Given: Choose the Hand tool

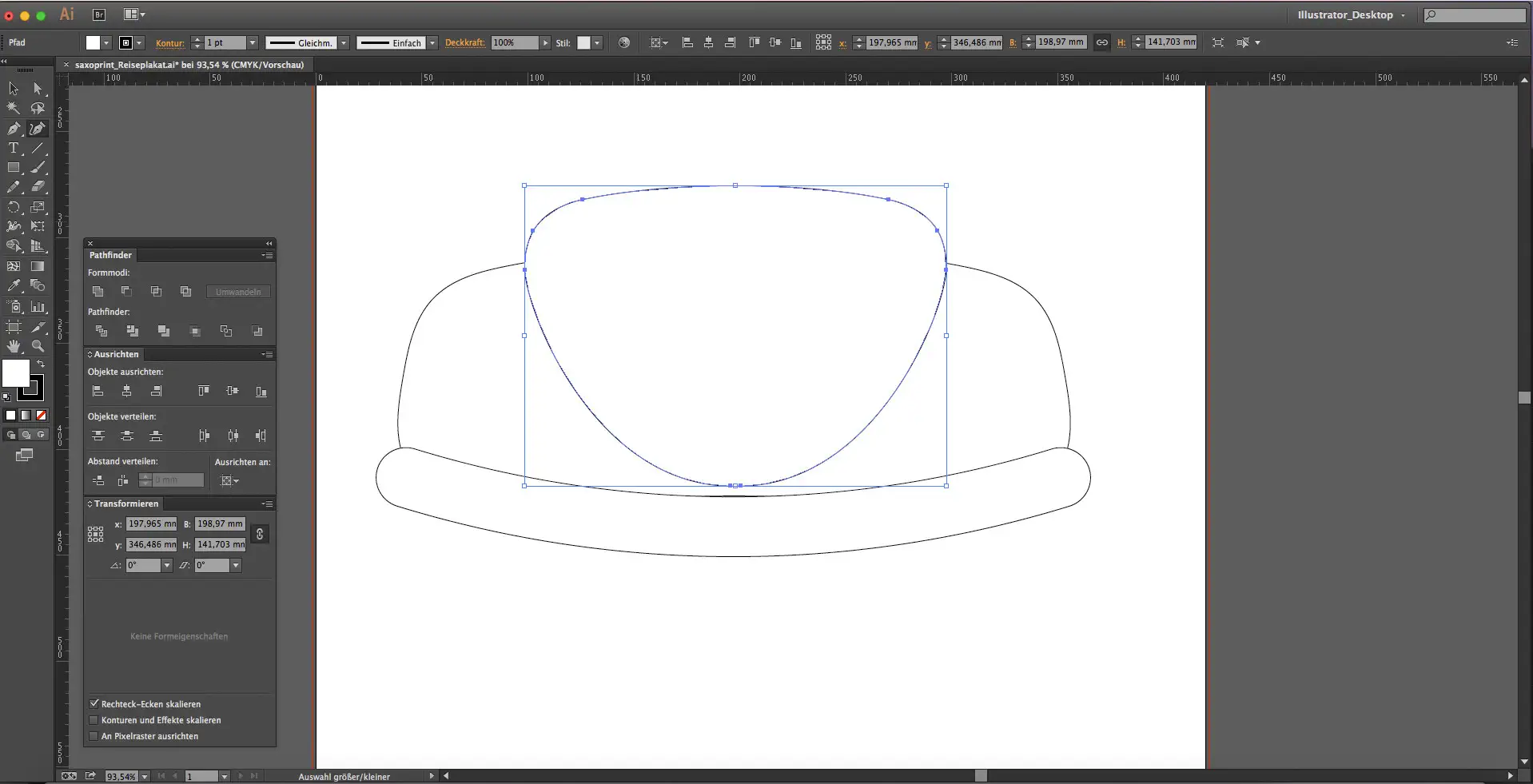Looking at the screenshot, I should (14, 346).
